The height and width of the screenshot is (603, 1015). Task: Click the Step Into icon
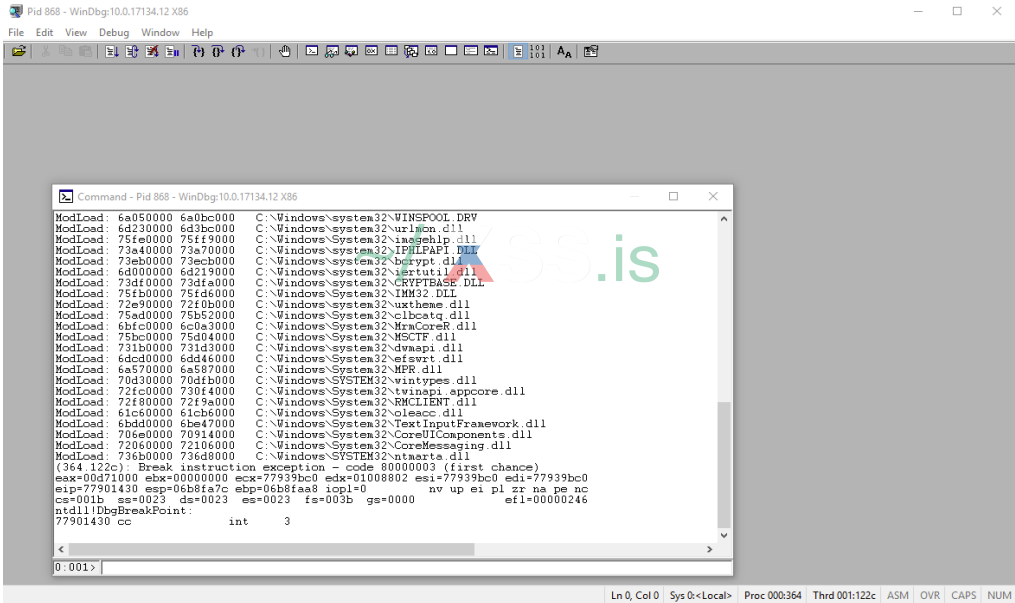point(198,51)
